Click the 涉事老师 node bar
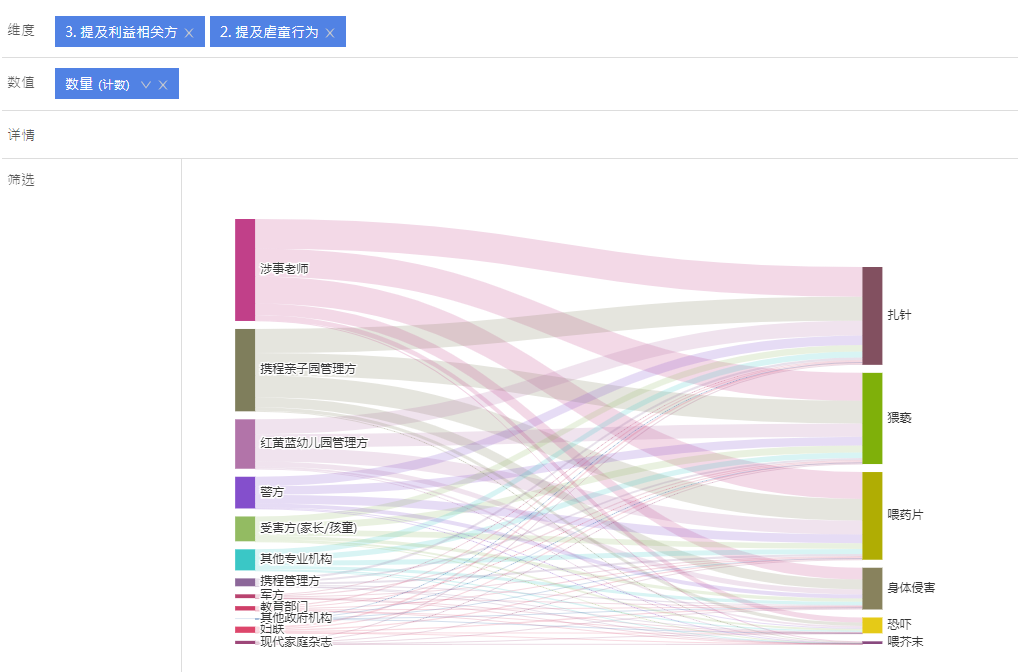1018x672 pixels. coord(245,270)
